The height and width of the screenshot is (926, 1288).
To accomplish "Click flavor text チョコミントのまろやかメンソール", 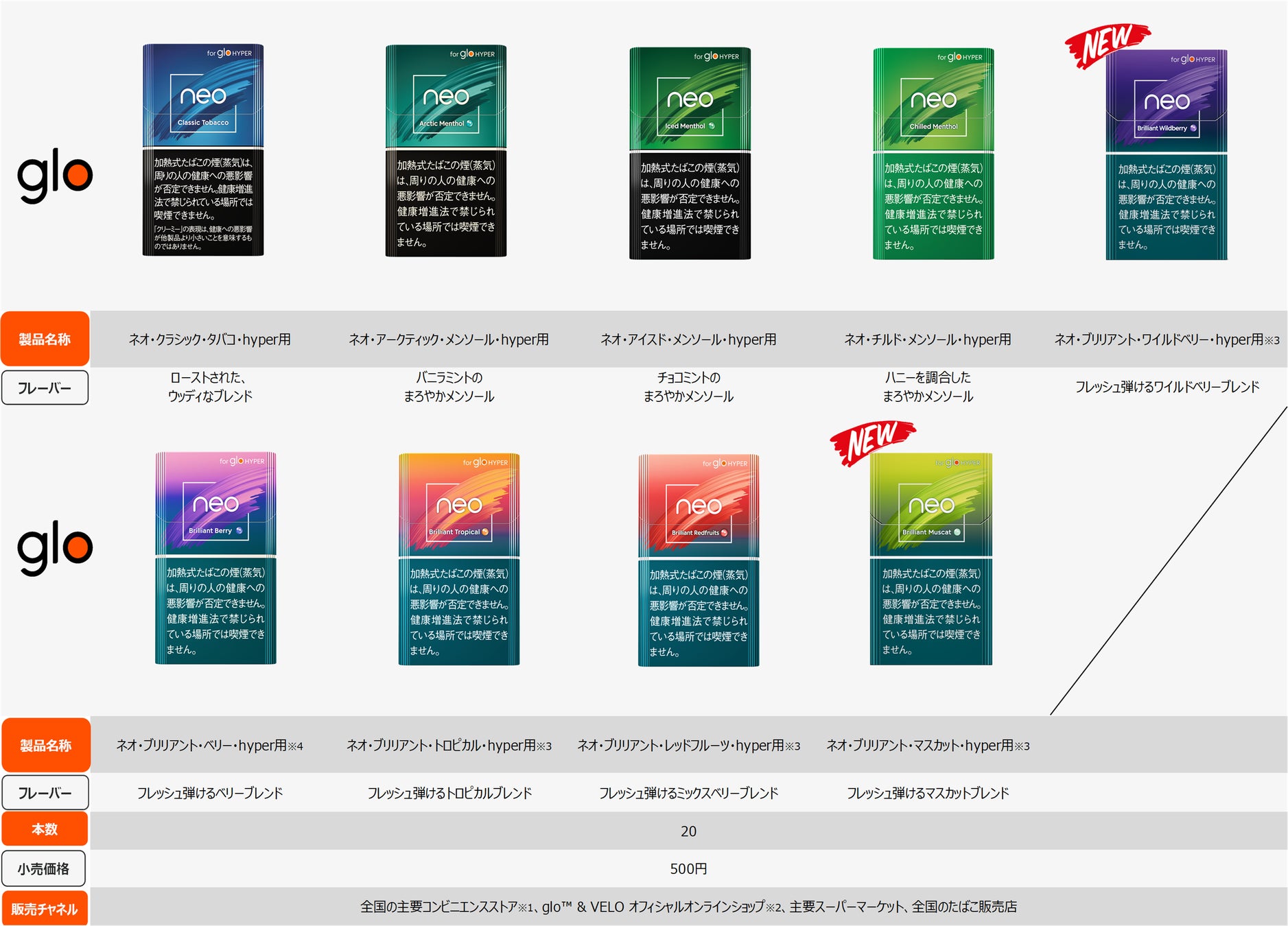I will click(688, 387).
